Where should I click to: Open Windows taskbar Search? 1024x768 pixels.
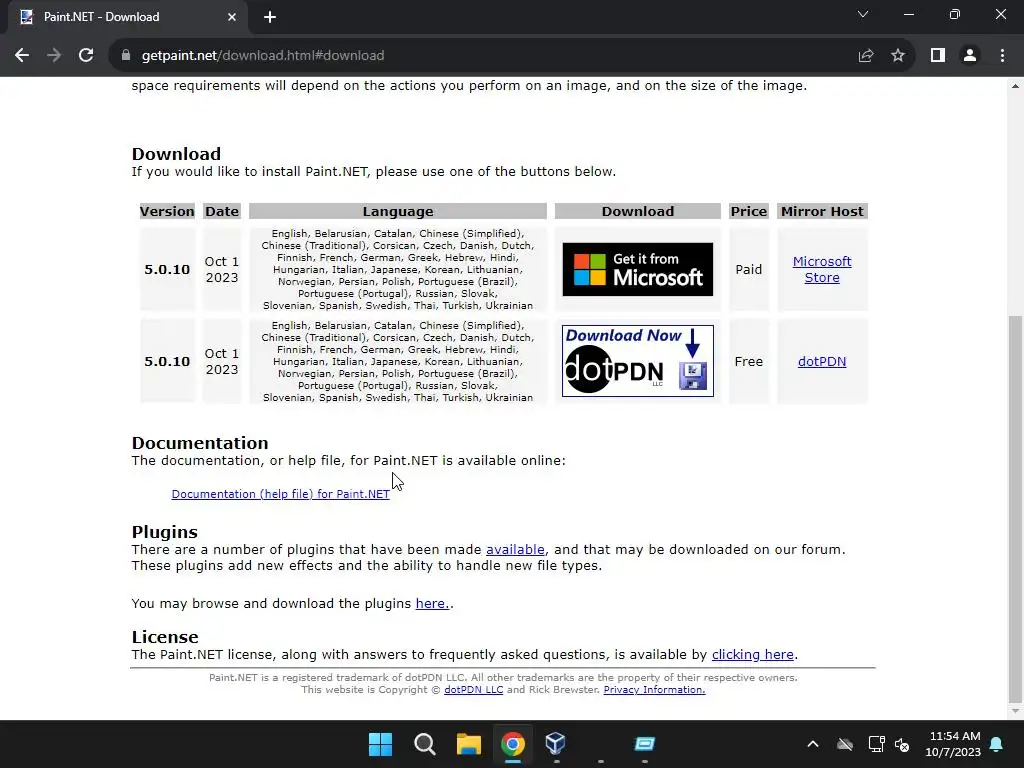[424, 744]
